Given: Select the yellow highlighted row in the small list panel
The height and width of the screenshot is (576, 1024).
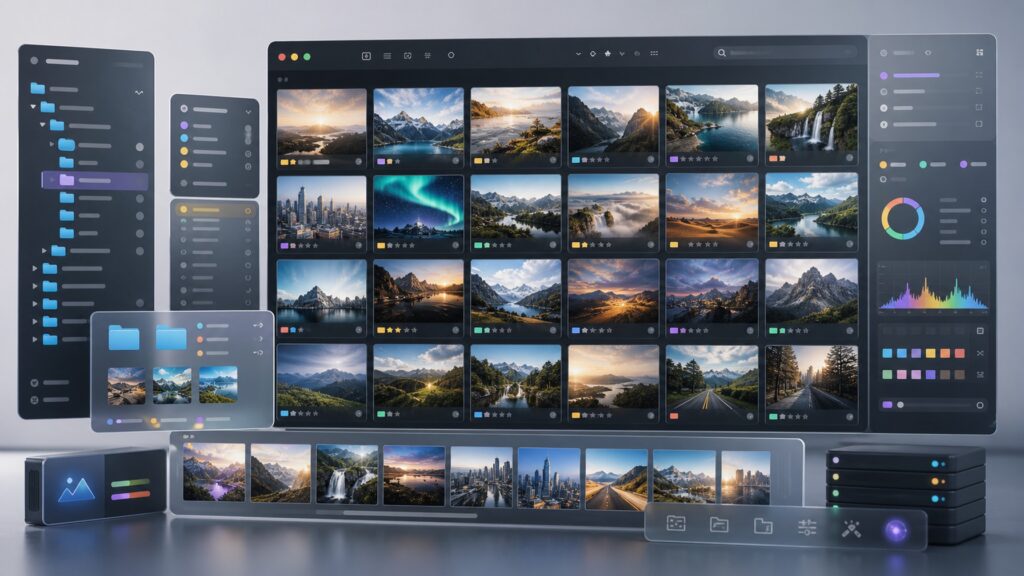Looking at the screenshot, I should (x=215, y=210).
